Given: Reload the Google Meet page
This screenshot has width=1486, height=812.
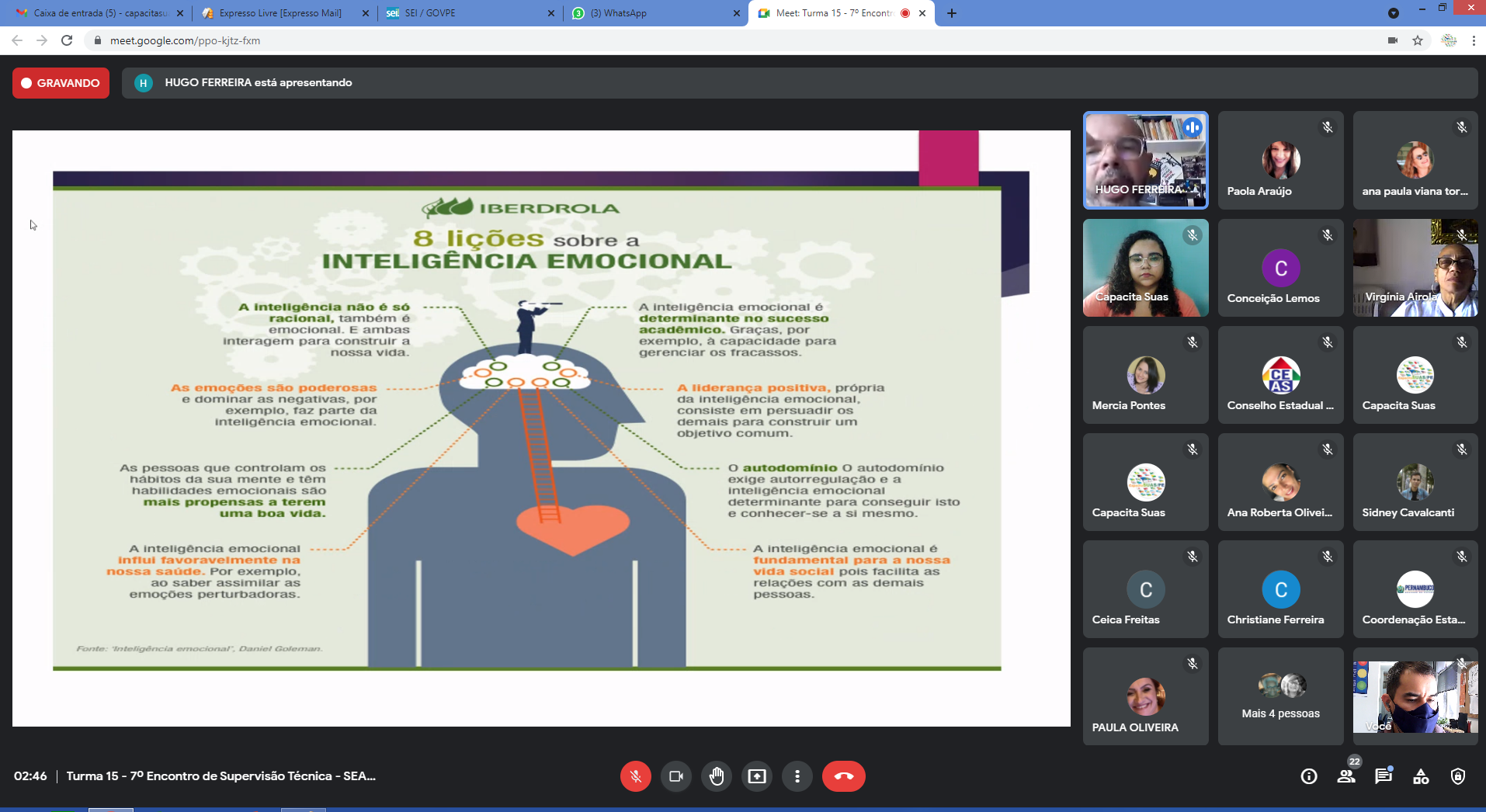Looking at the screenshot, I should tap(67, 40).
